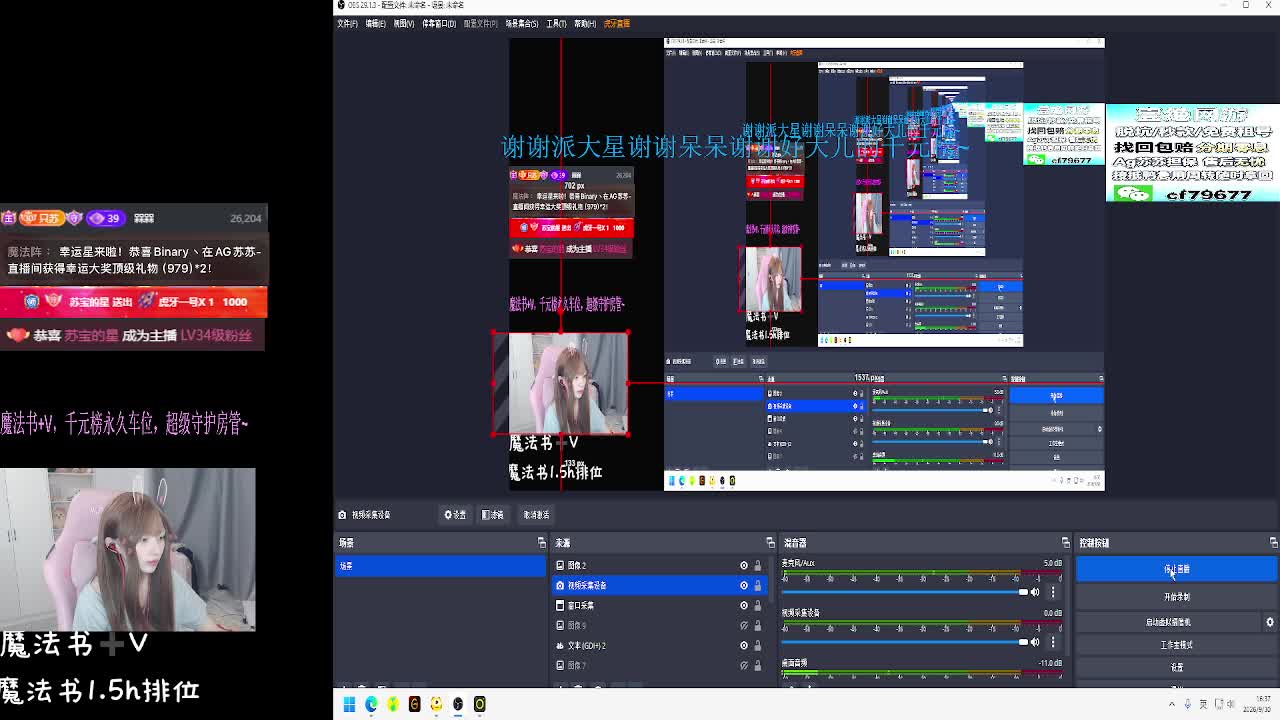Click the 启动虚拟摄像机 virtual camera button
This screenshot has height=720, width=1280.
[x=1168, y=622]
